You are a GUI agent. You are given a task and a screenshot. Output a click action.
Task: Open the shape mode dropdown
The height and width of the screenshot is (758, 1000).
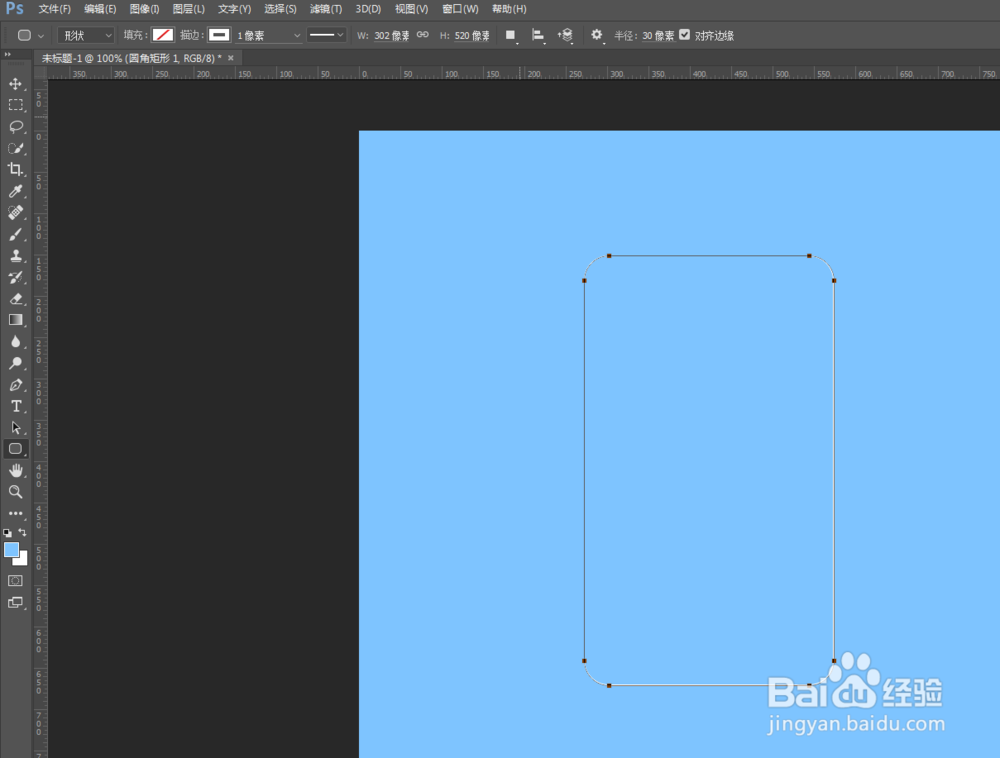[x=86, y=36]
